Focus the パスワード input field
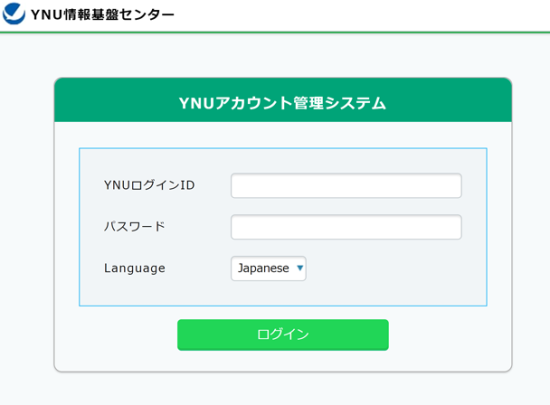 point(346,227)
